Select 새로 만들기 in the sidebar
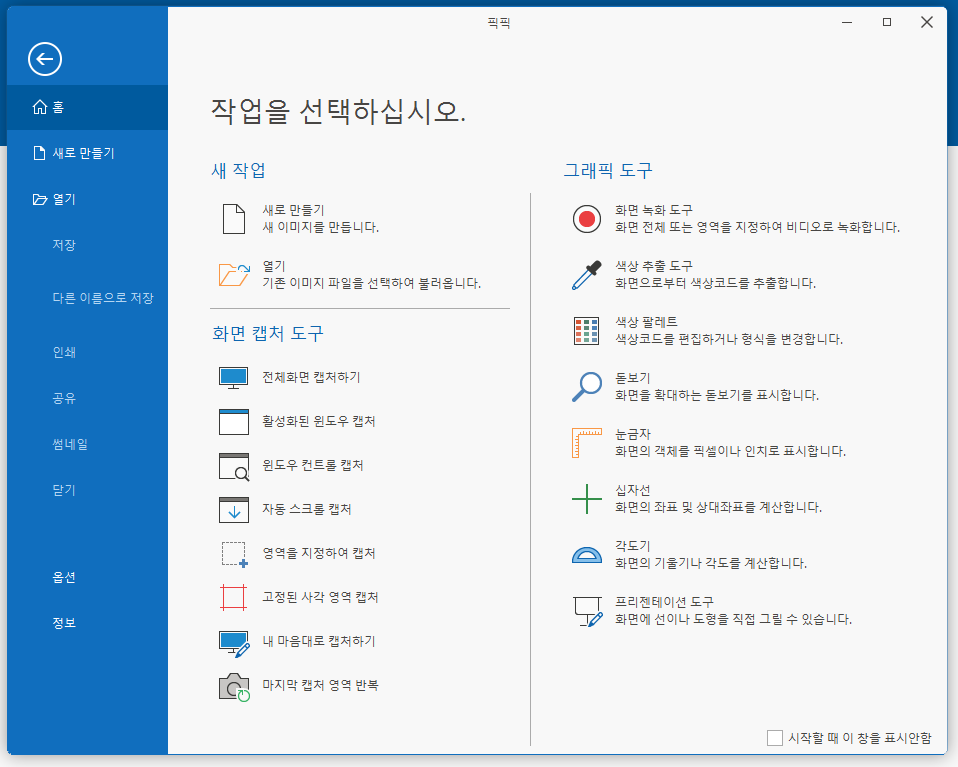Viewport: 958px width, 767px height. [x=87, y=153]
